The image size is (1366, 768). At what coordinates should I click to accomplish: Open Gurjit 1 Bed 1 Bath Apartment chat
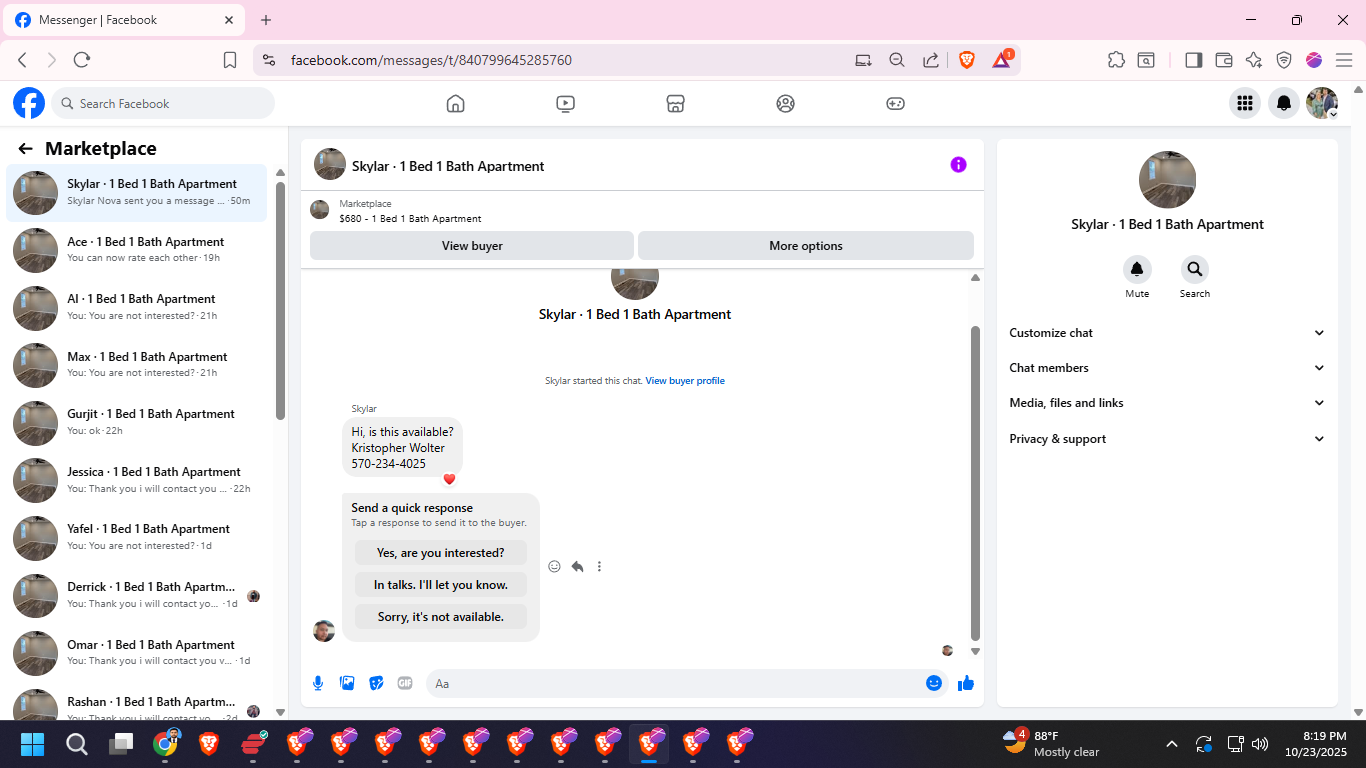[137, 423]
